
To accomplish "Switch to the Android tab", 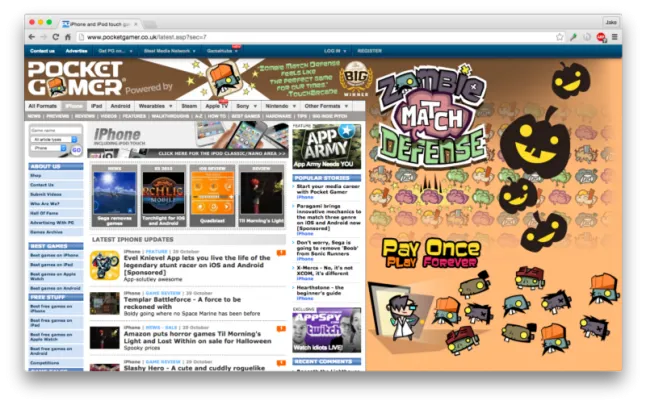I will coord(120,106).
